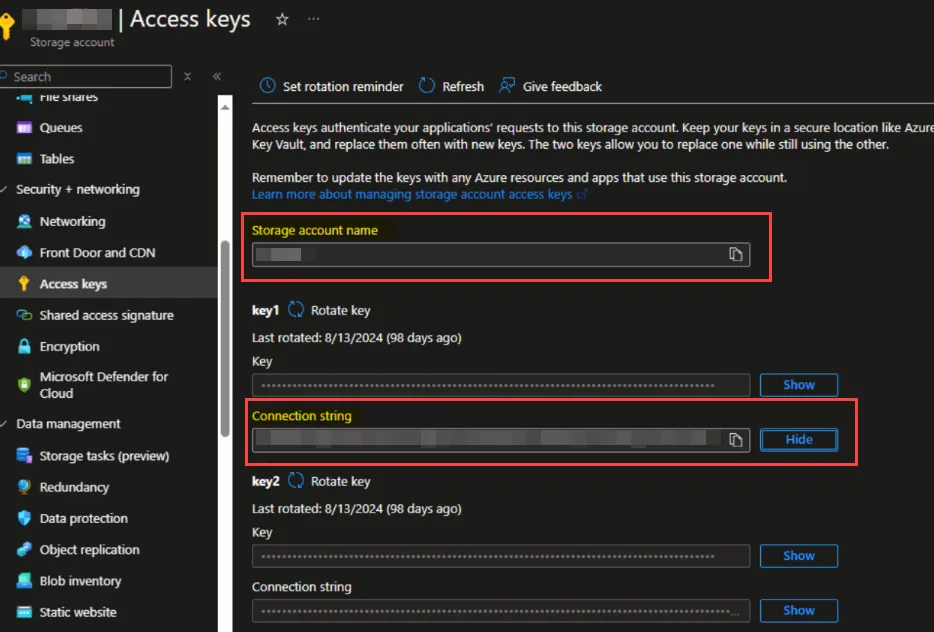This screenshot has width=934, height=632.
Task: Click the key2 masked Key field
Action: (x=500, y=556)
